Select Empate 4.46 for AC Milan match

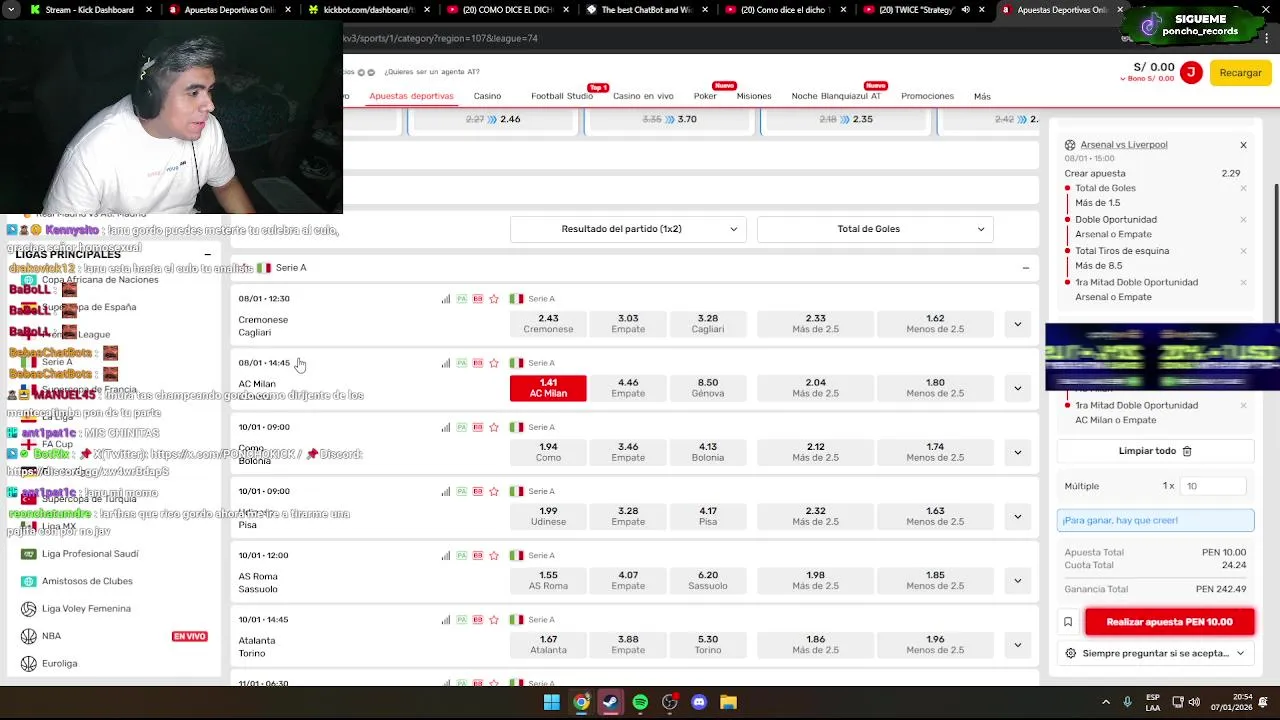pyautogui.click(x=628, y=387)
